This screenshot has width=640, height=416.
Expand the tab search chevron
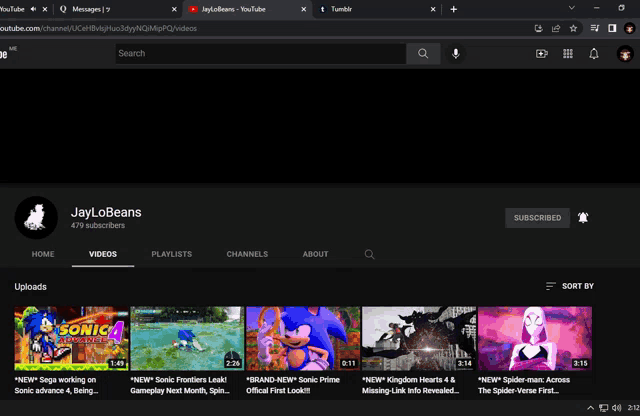[x=571, y=8]
